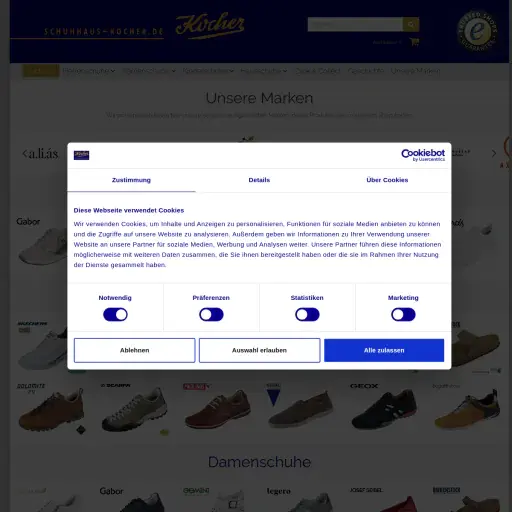Click the Trusted Shops guarantee badge
Viewport: 512px width, 512px height.
477,31
